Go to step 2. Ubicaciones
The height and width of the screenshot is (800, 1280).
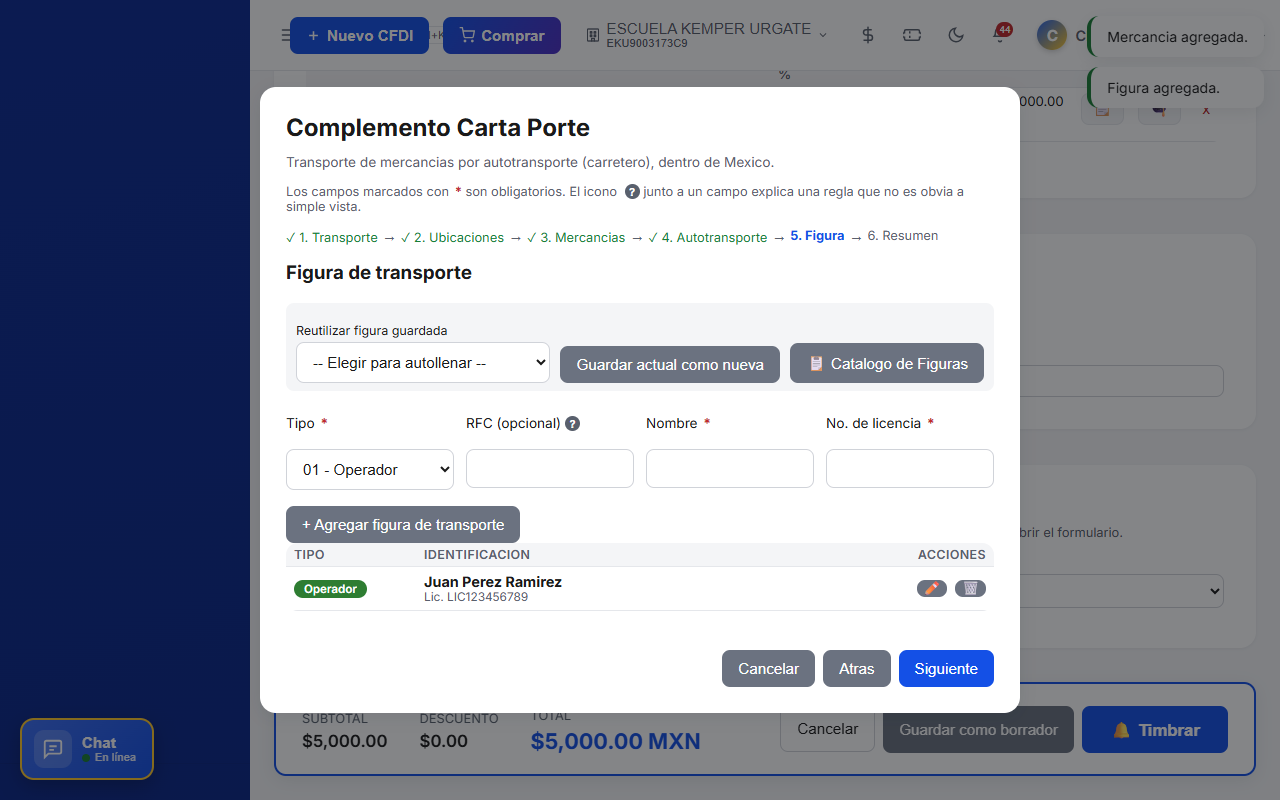click(452, 238)
